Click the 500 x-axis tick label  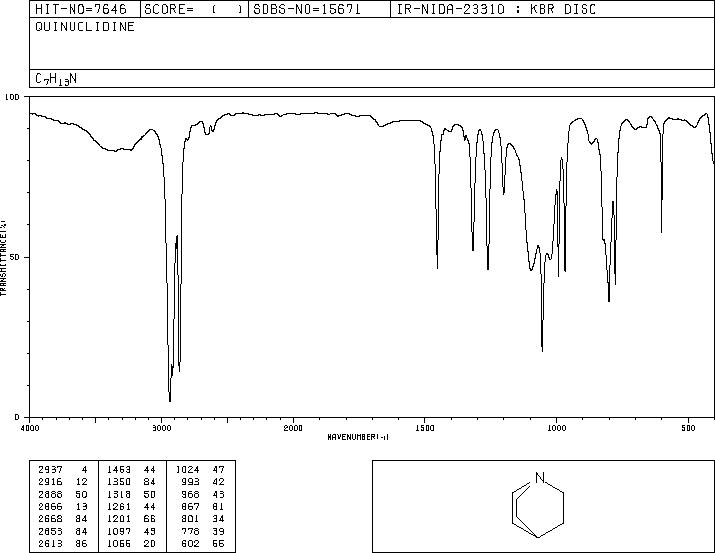tap(688, 428)
